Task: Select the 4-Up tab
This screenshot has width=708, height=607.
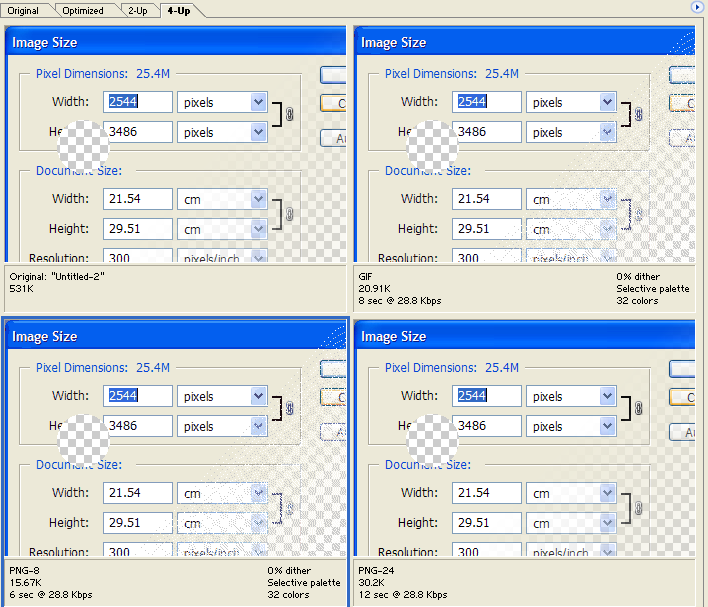Action: [x=179, y=10]
